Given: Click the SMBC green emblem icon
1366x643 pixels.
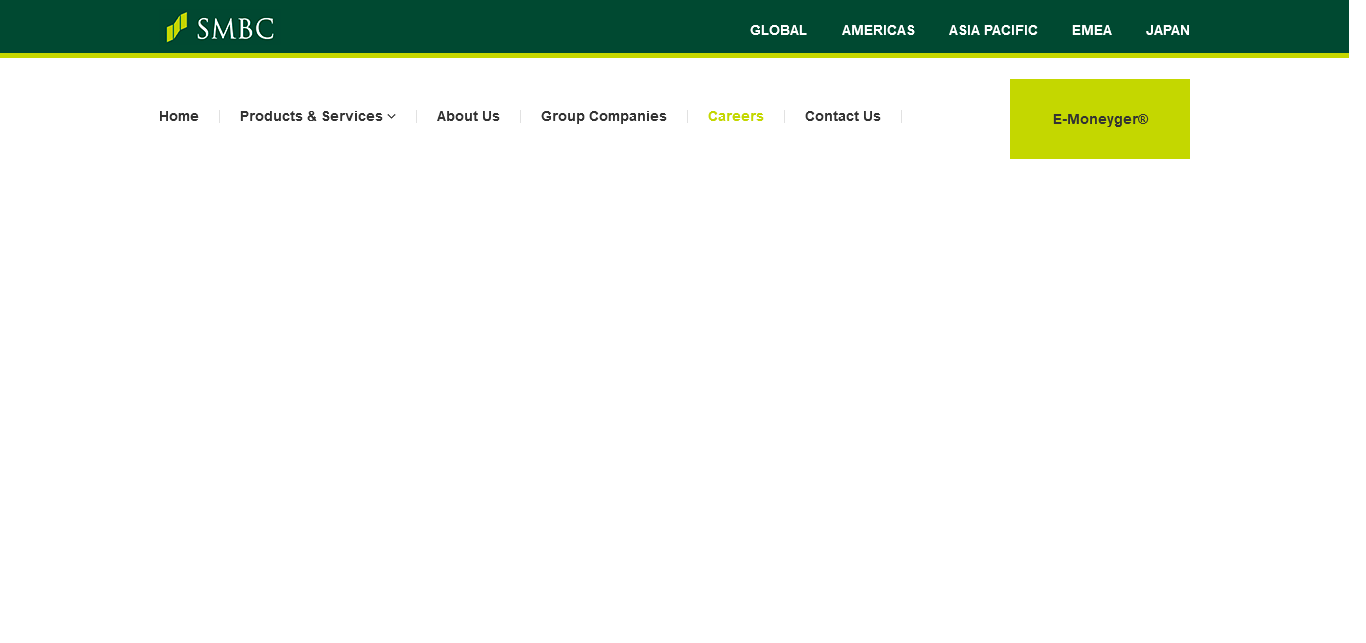Looking at the screenshot, I should [176, 27].
